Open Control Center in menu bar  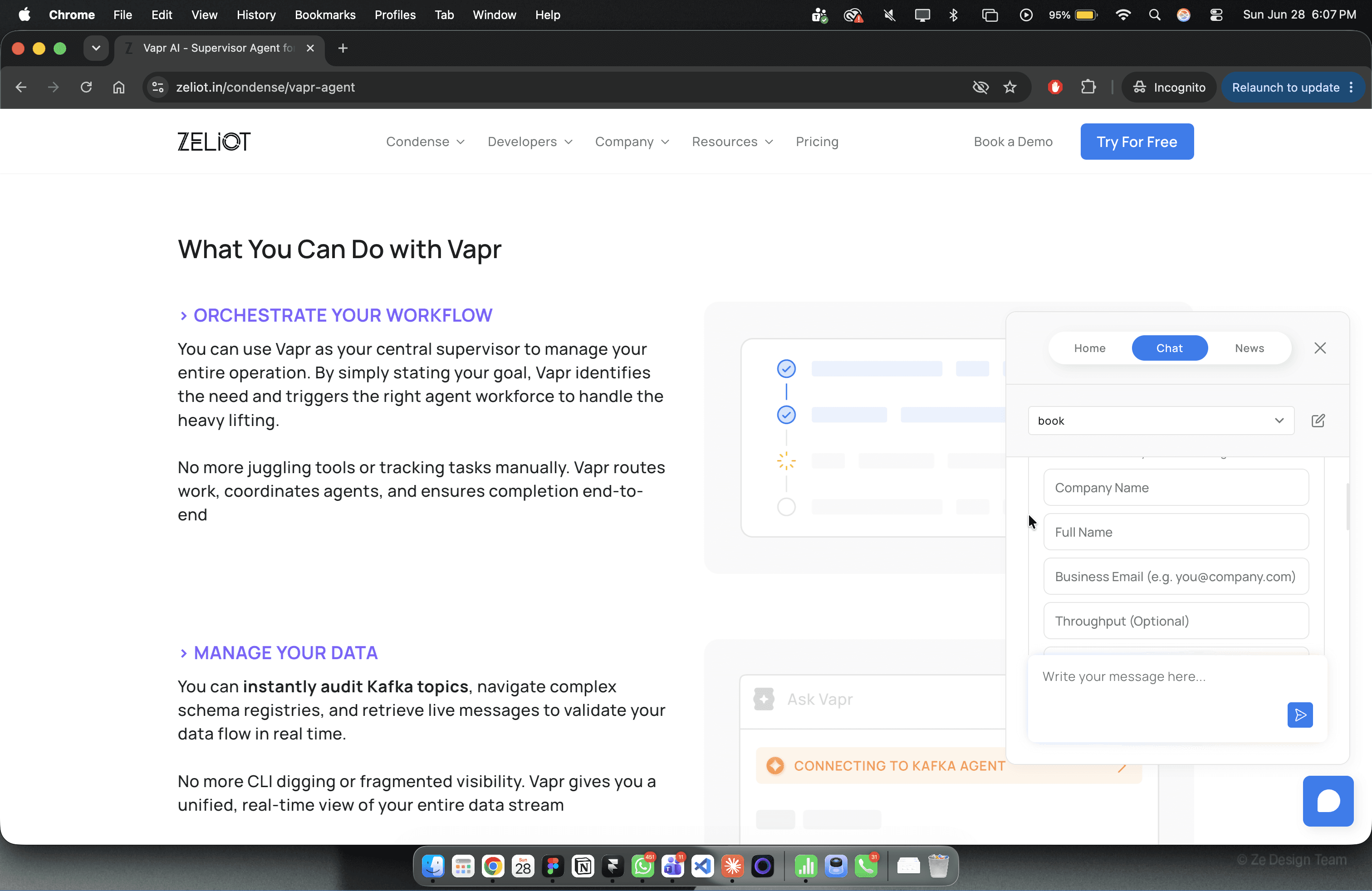(1216, 15)
